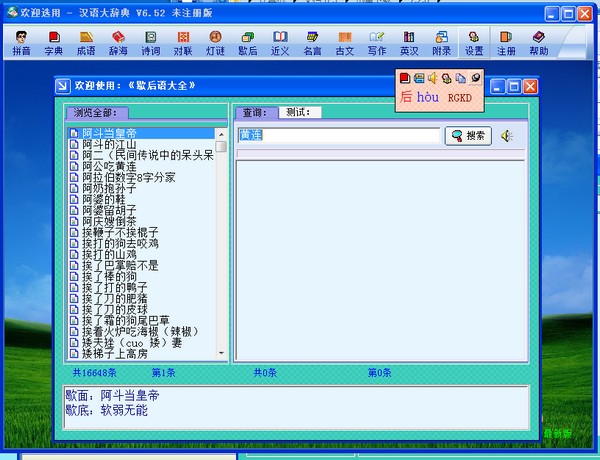600x460 pixels.
Task: Select the 浏览全部 tab
Action: coord(97,113)
